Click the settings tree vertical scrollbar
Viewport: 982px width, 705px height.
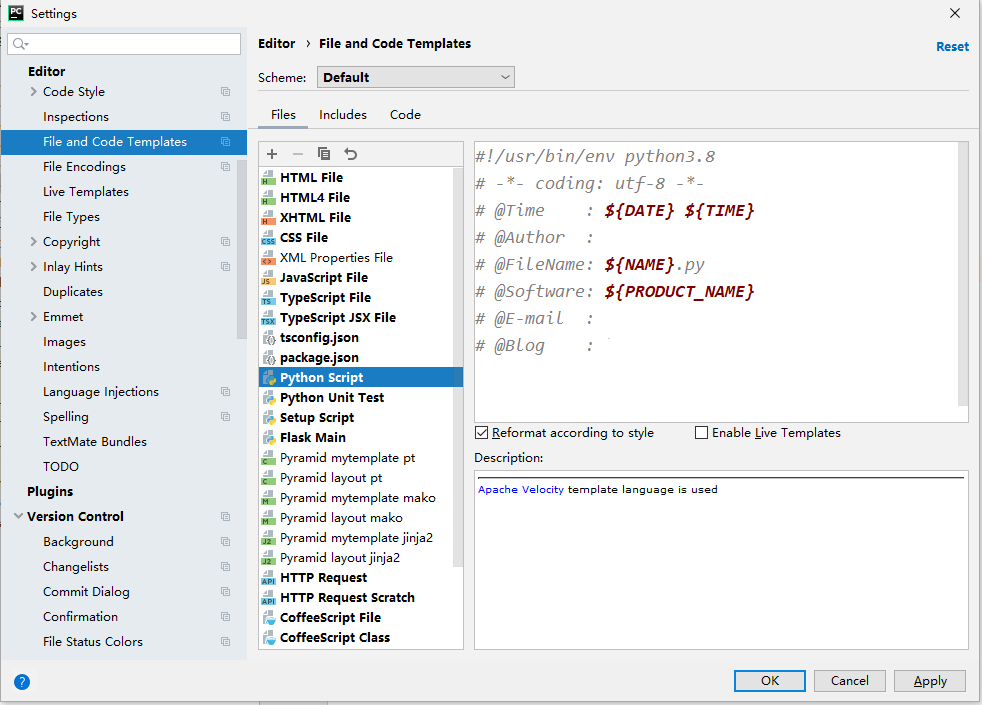pos(242,250)
